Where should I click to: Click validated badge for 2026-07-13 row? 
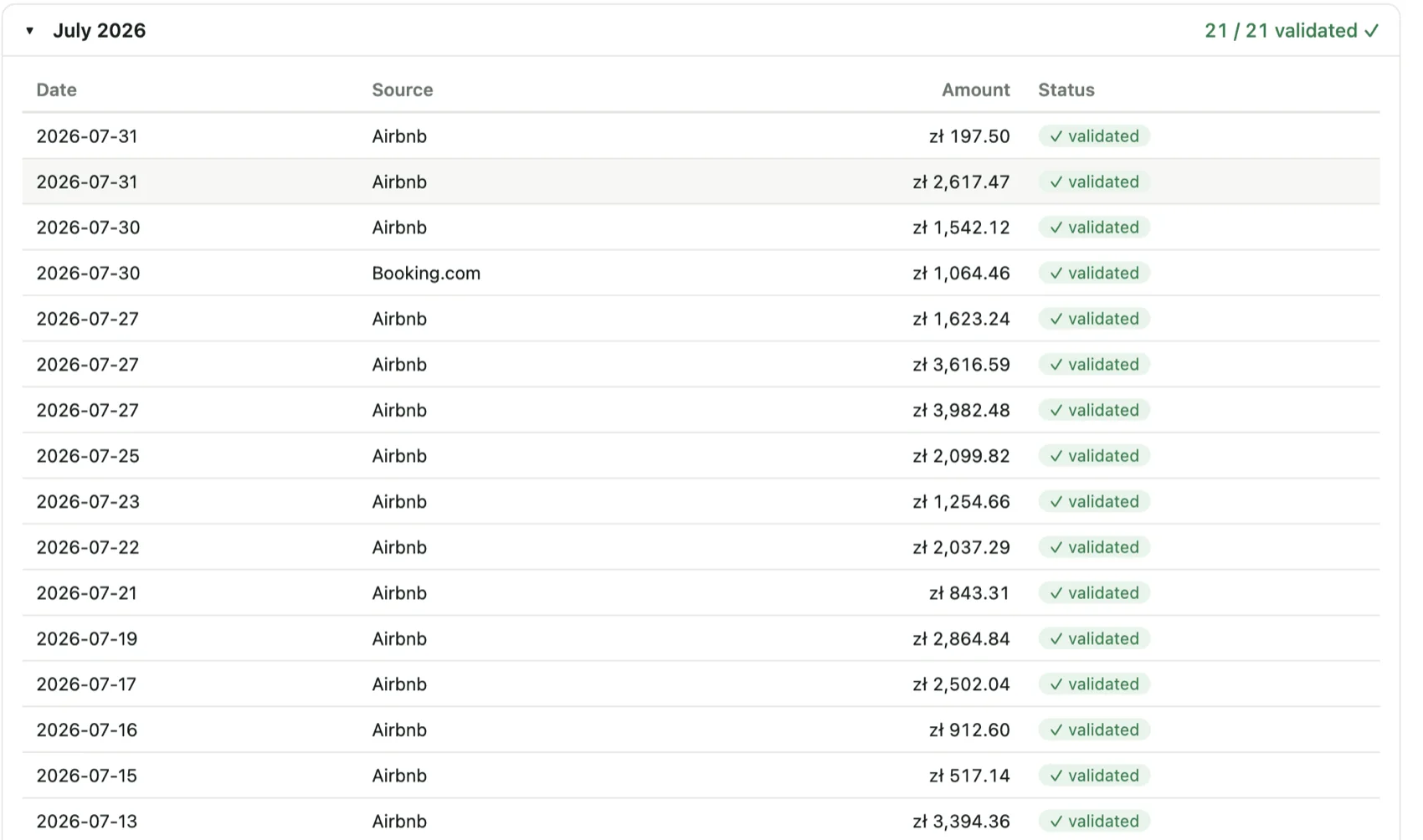click(1094, 822)
